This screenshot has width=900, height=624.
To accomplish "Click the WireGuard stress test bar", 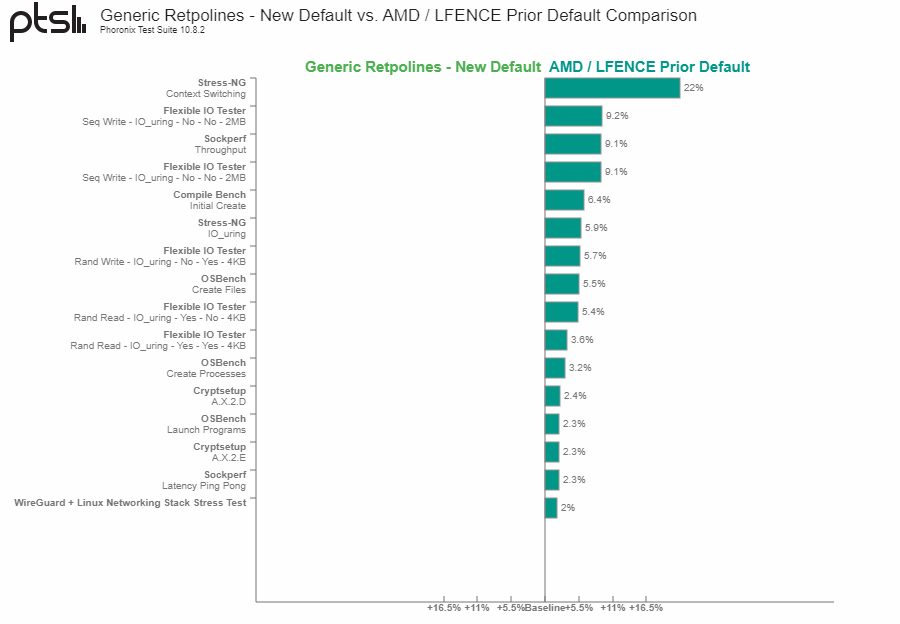I will pyautogui.click(x=551, y=508).
